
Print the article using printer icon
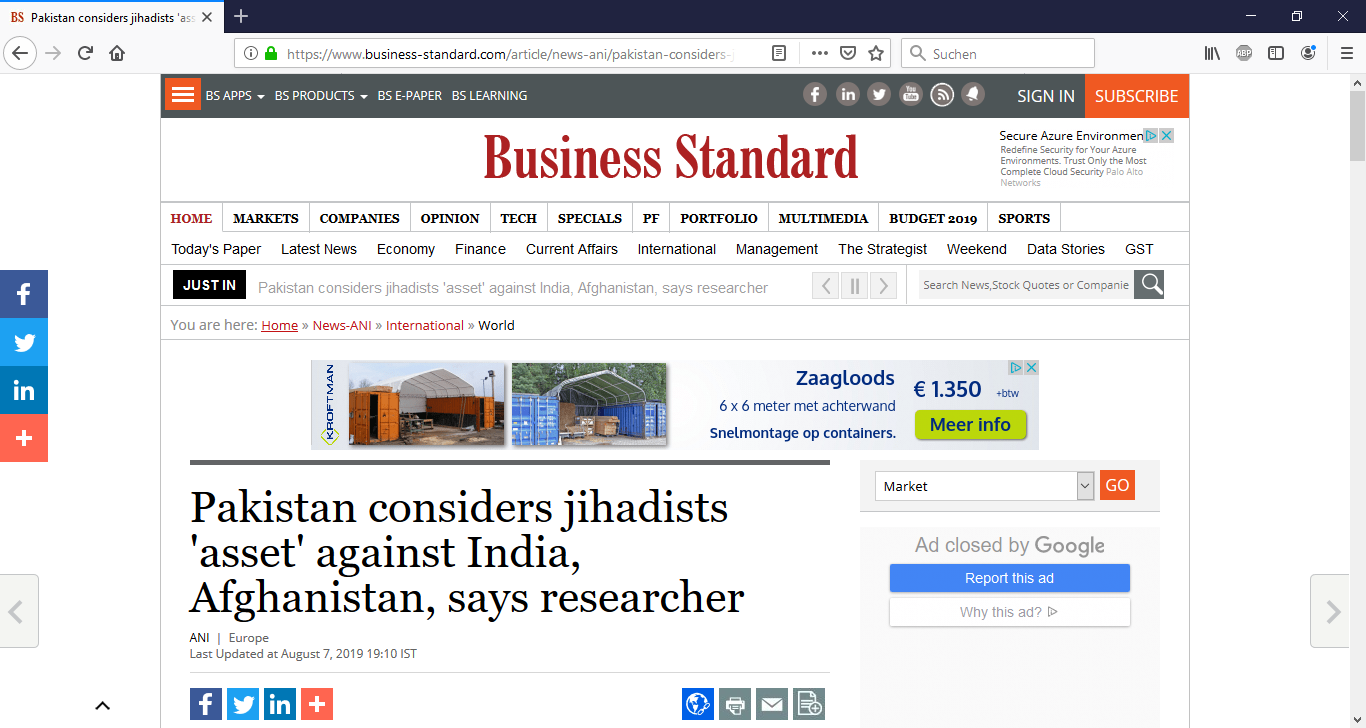click(735, 705)
